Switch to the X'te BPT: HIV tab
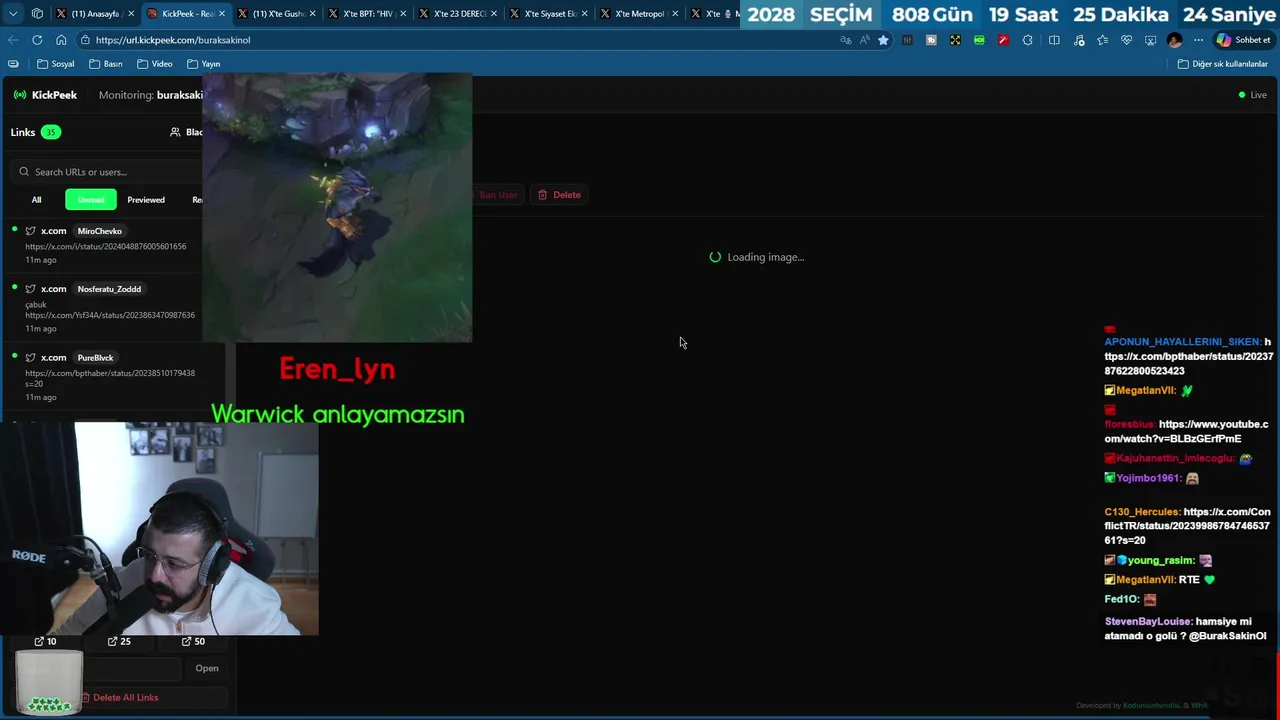The image size is (1280, 720). (367, 14)
